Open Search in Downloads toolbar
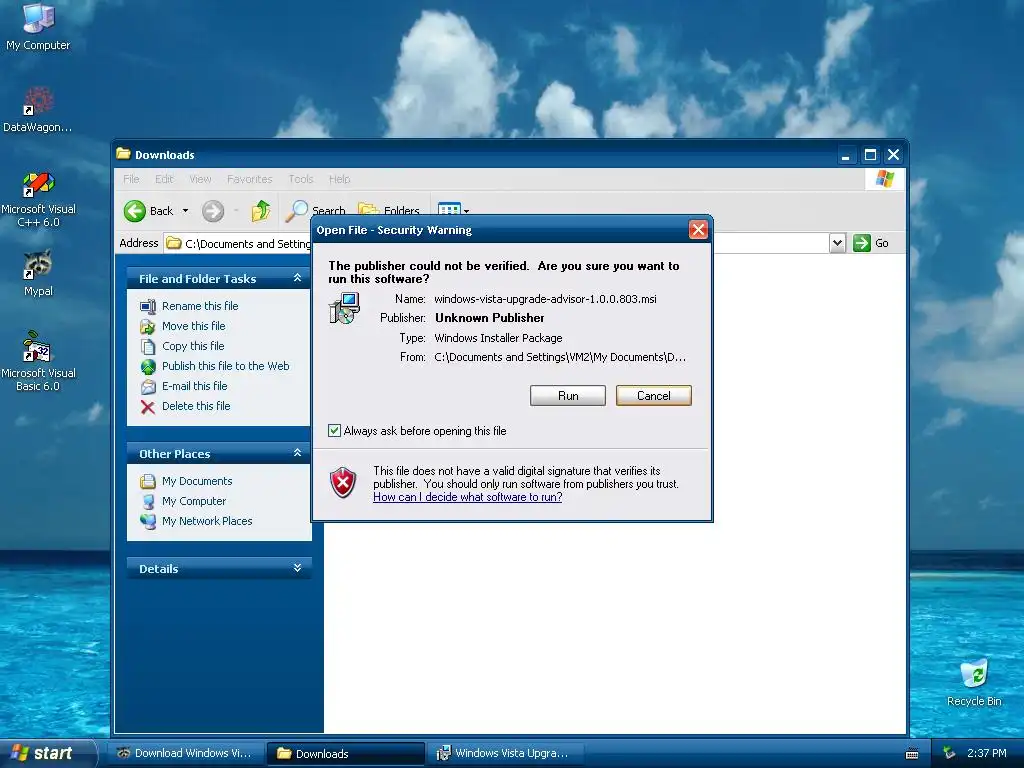The width and height of the screenshot is (1024, 768). point(316,210)
